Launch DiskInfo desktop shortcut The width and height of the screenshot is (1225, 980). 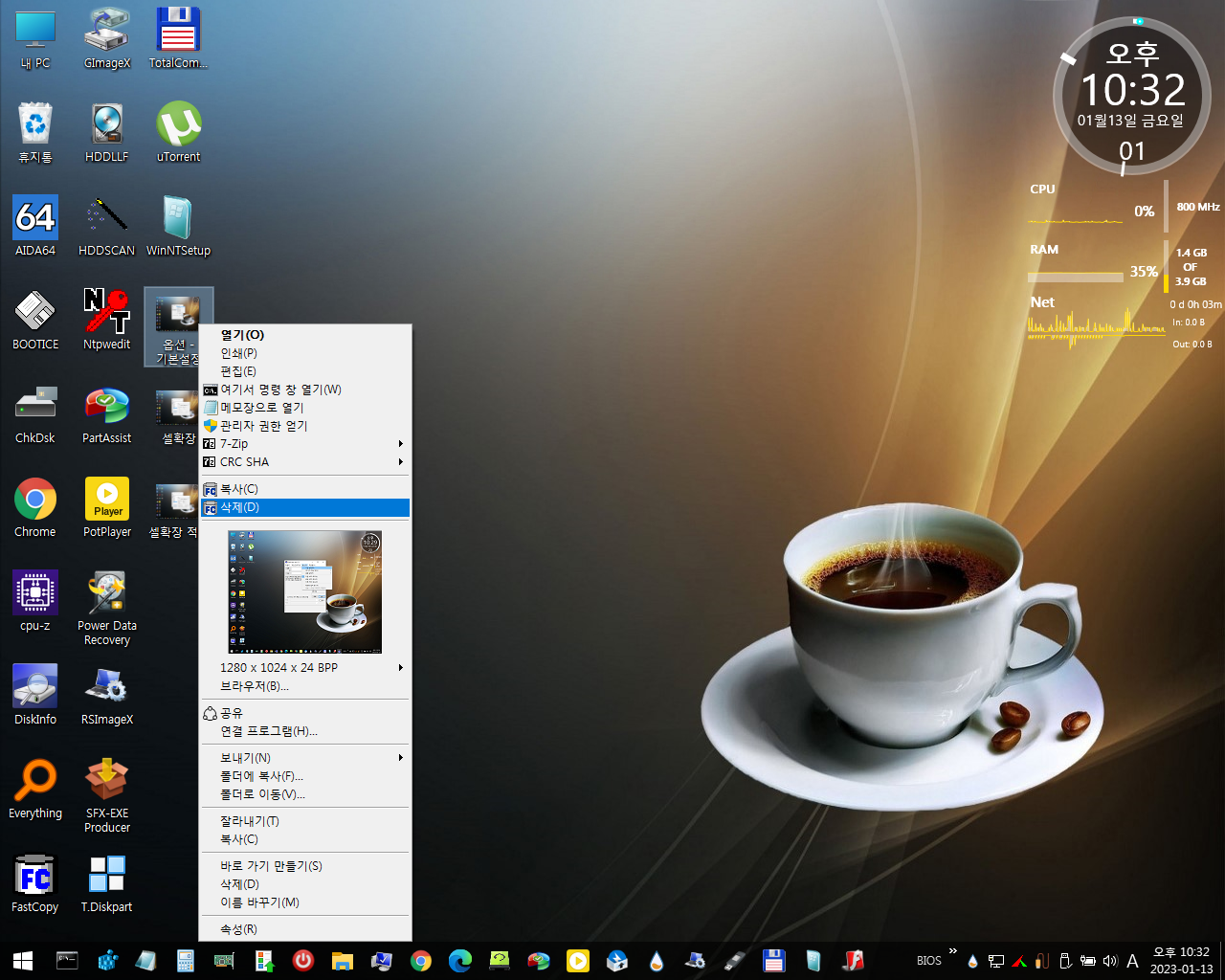35,696
